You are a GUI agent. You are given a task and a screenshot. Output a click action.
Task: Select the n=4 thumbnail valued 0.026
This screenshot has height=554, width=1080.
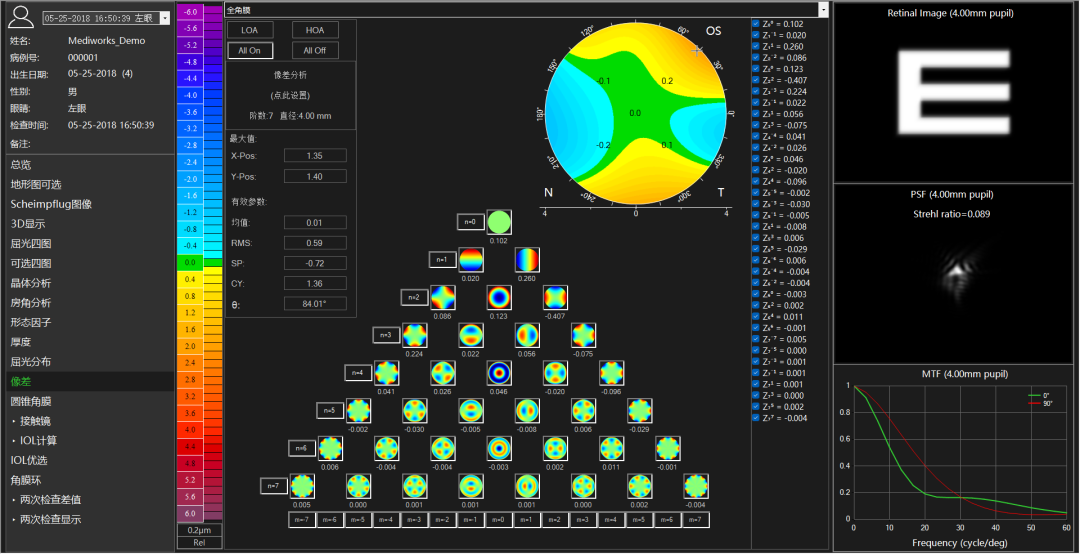(443, 373)
